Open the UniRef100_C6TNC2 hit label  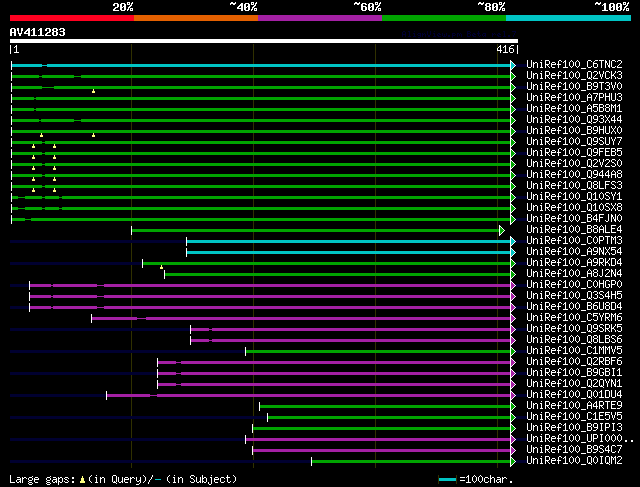coord(574,64)
